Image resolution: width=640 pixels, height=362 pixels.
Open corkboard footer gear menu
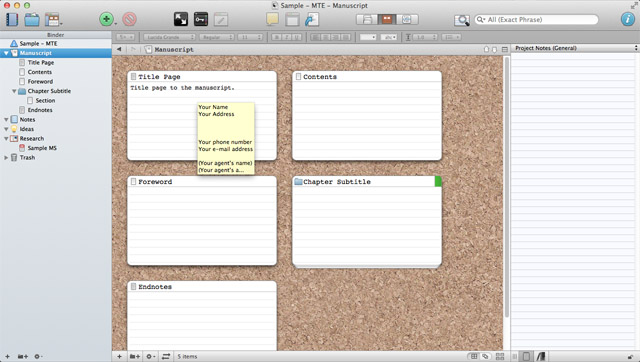150,356
